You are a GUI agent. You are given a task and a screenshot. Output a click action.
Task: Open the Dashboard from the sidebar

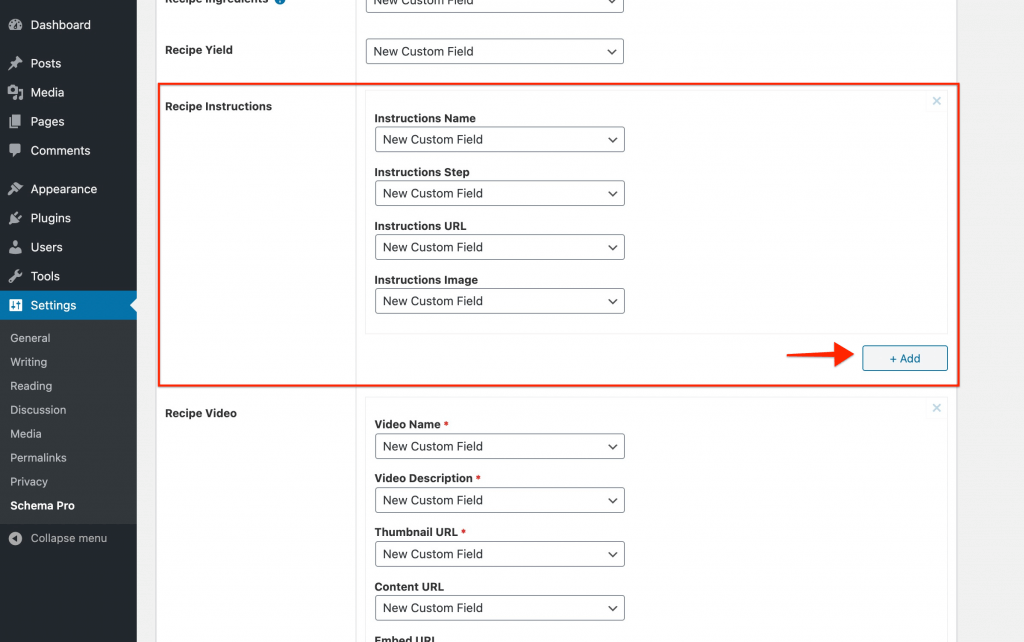pyautogui.click(x=17, y=24)
